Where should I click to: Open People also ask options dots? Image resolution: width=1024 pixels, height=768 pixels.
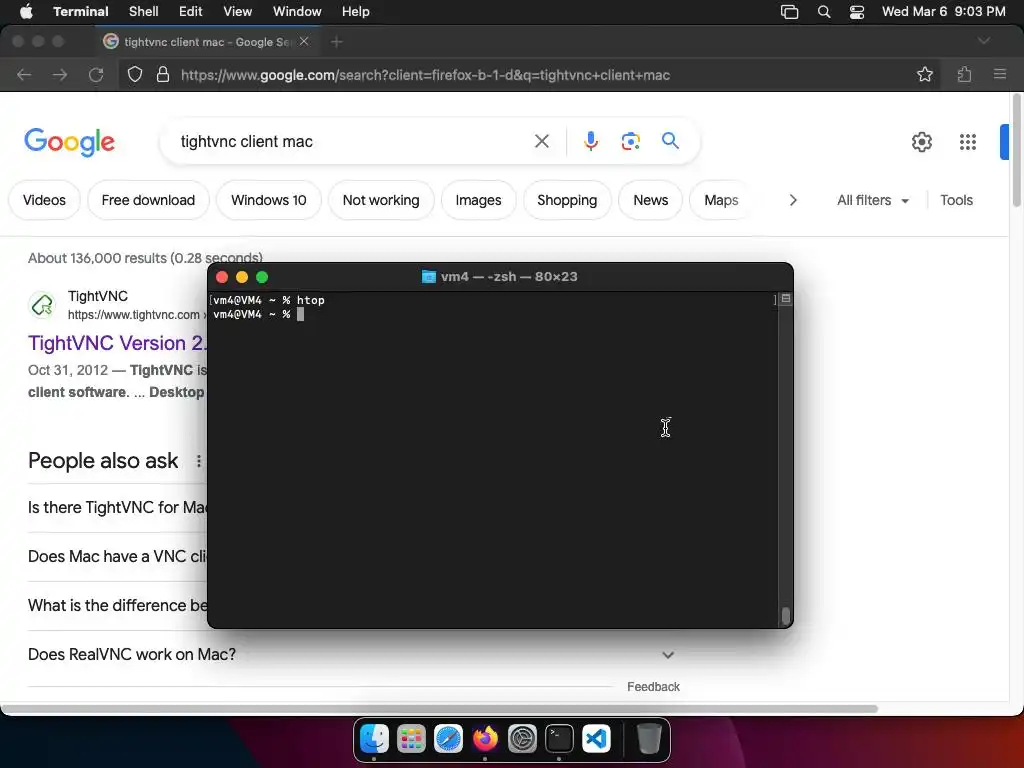coord(199,461)
